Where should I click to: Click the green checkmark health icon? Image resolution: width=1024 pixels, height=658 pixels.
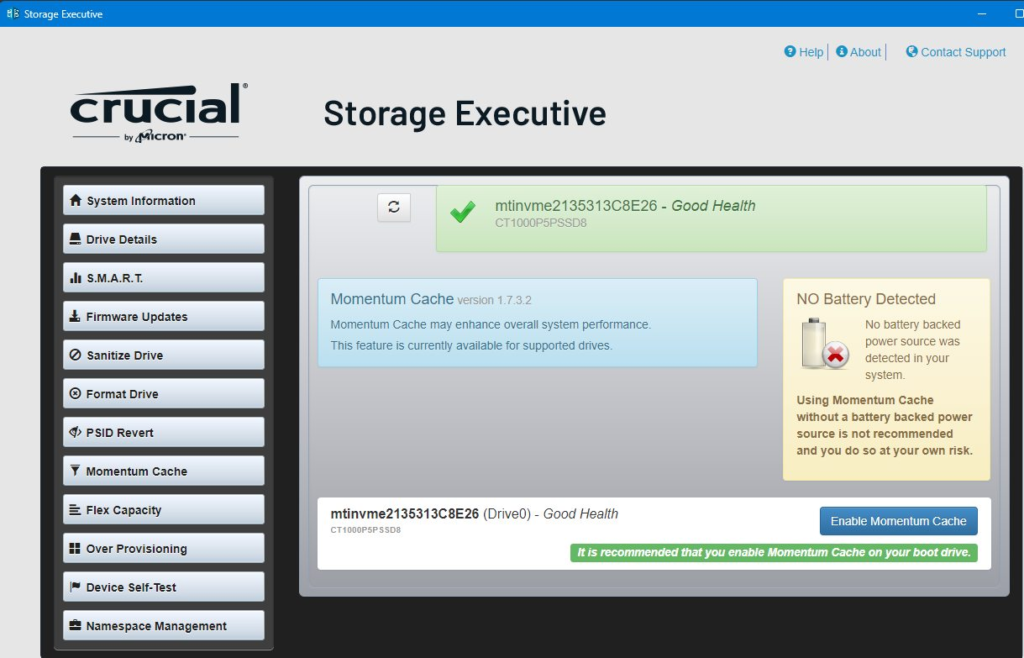point(463,212)
